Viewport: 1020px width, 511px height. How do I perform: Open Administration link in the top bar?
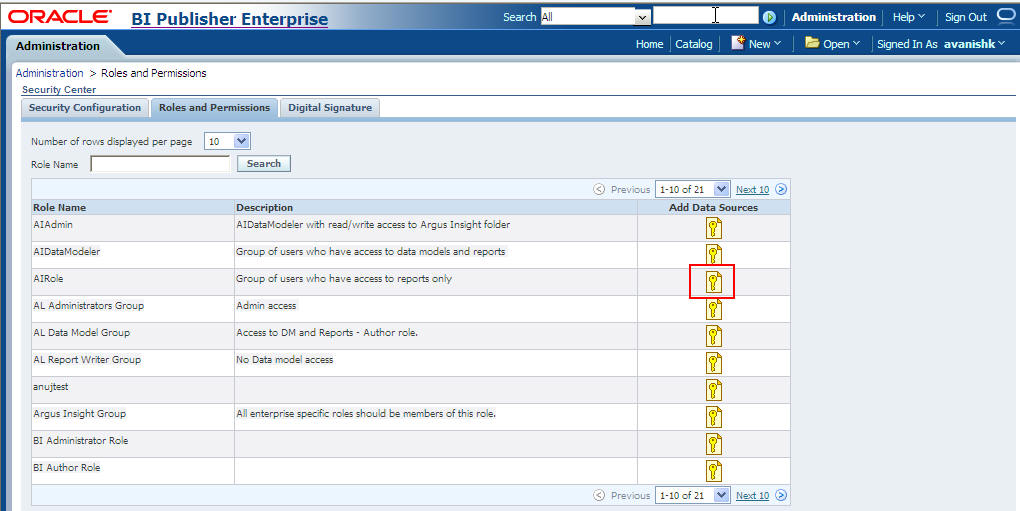(834, 17)
